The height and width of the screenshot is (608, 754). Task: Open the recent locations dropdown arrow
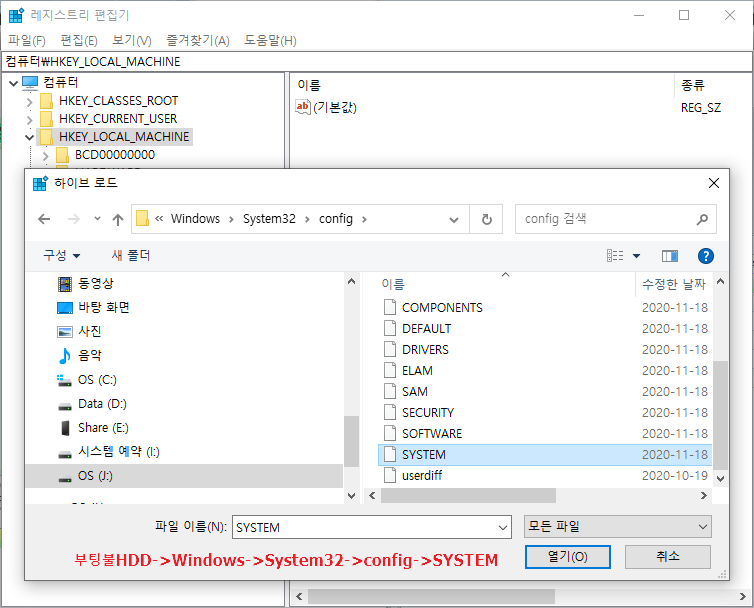click(x=98, y=219)
